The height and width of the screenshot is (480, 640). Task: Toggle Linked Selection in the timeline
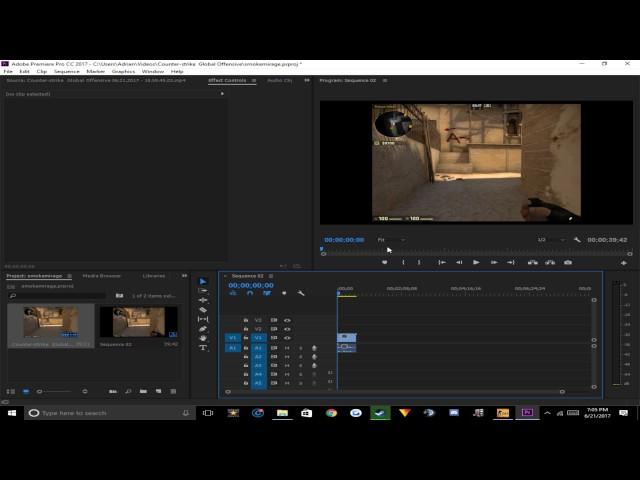tap(267, 293)
